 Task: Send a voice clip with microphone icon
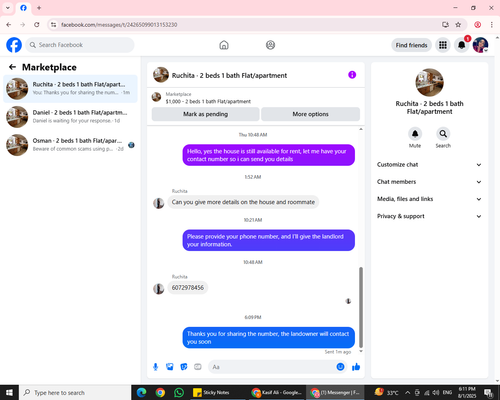point(155,367)
